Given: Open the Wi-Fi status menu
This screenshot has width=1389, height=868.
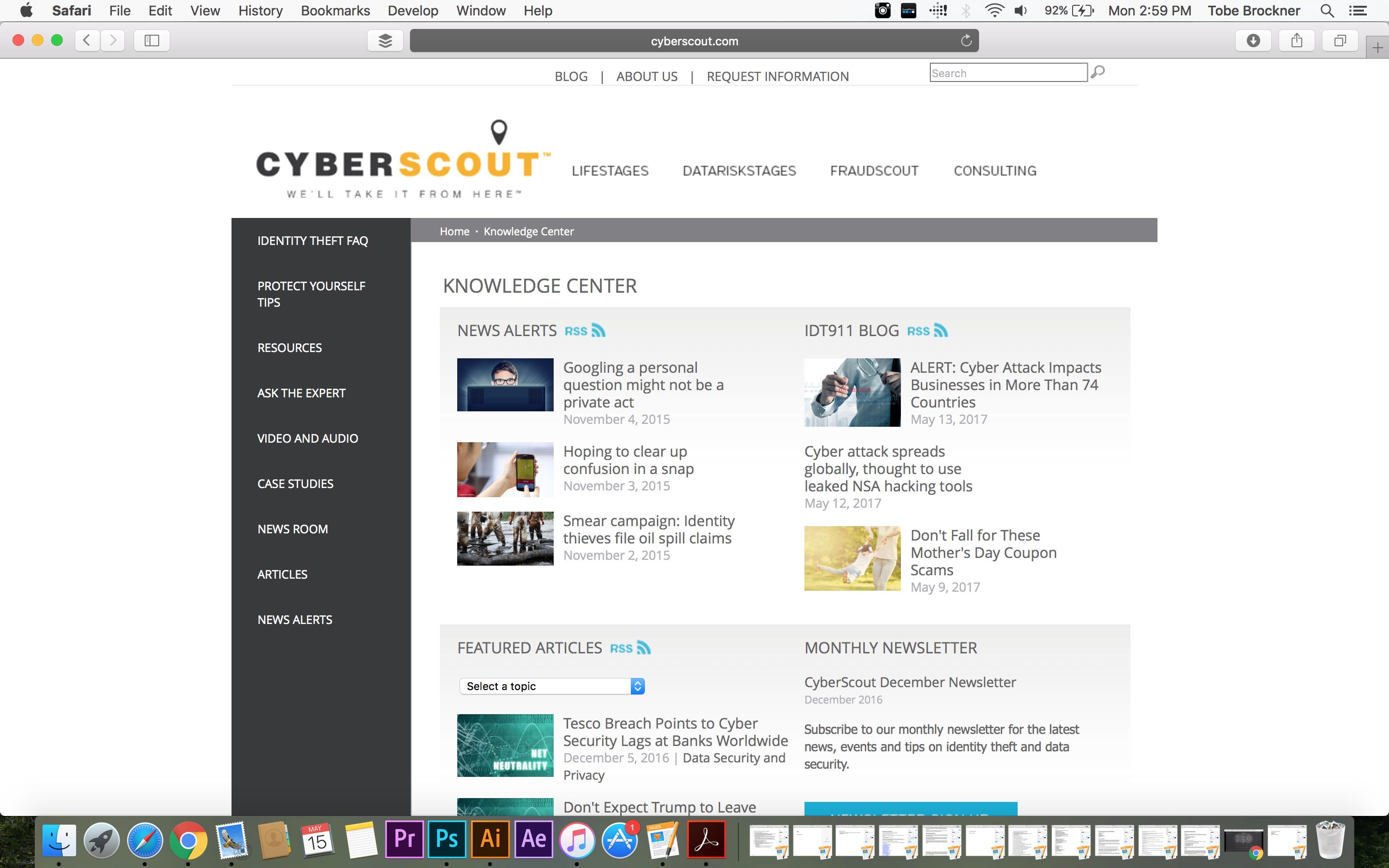Looking at the screenshot, I should (994, 10).
